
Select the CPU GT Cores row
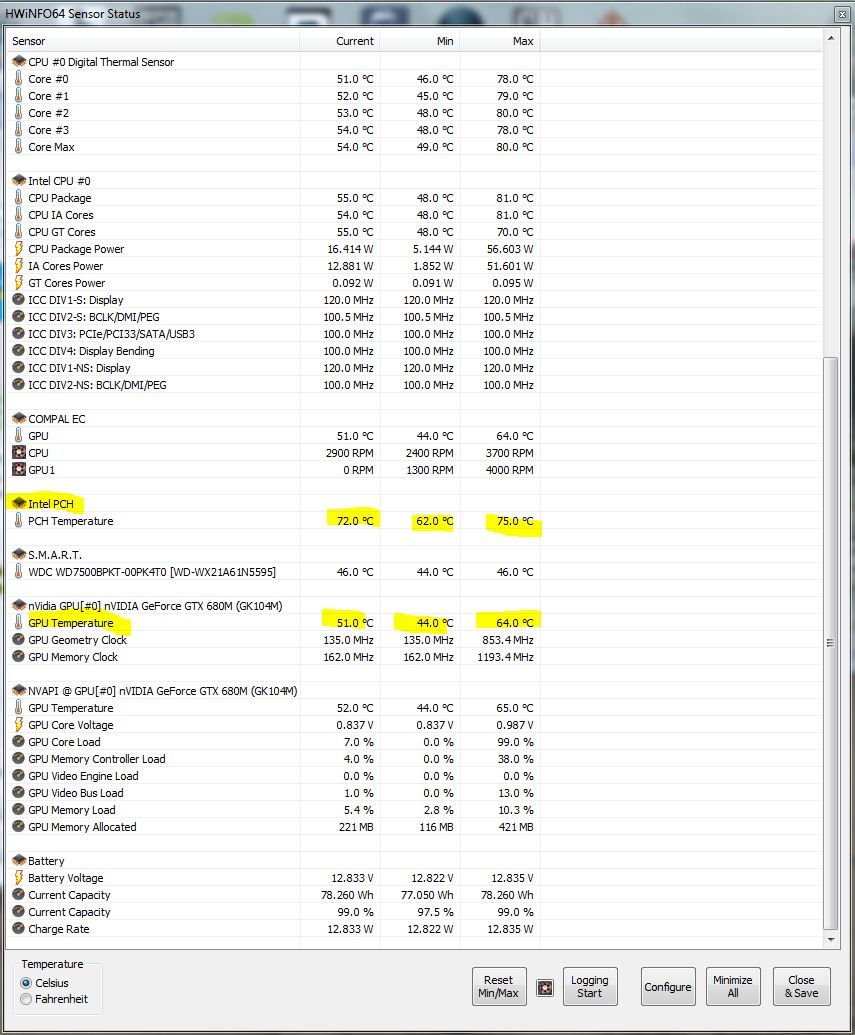coord(273,232)
